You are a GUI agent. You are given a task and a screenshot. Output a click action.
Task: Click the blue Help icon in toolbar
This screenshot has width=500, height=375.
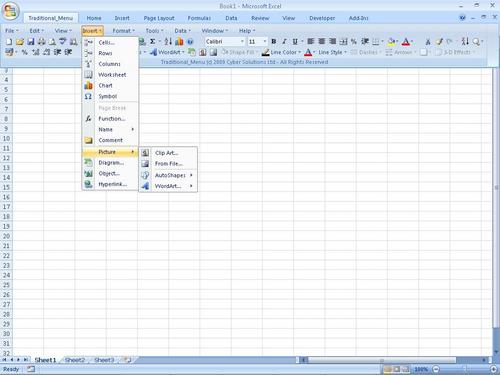190,42
